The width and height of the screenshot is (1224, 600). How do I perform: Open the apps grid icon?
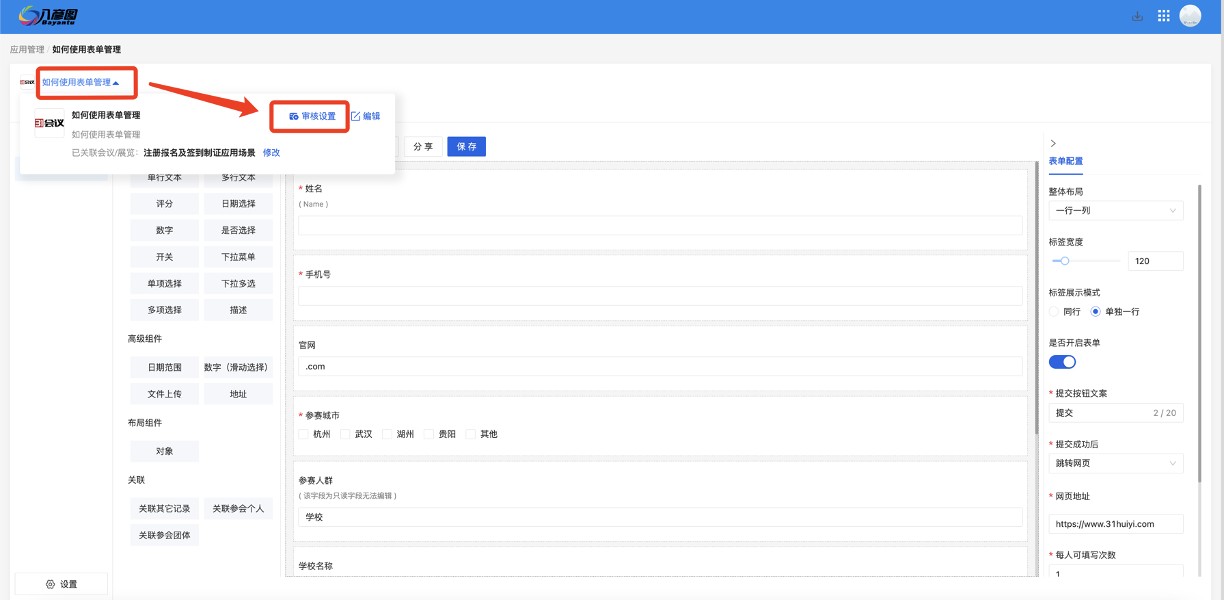coord(1163,16)
